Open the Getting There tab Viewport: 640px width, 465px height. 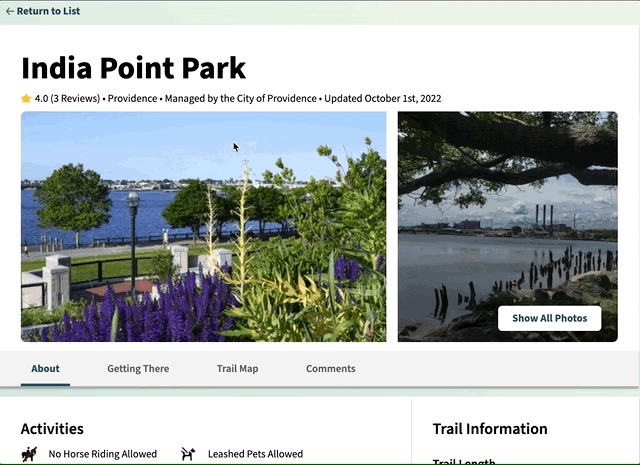pos(138,368)
